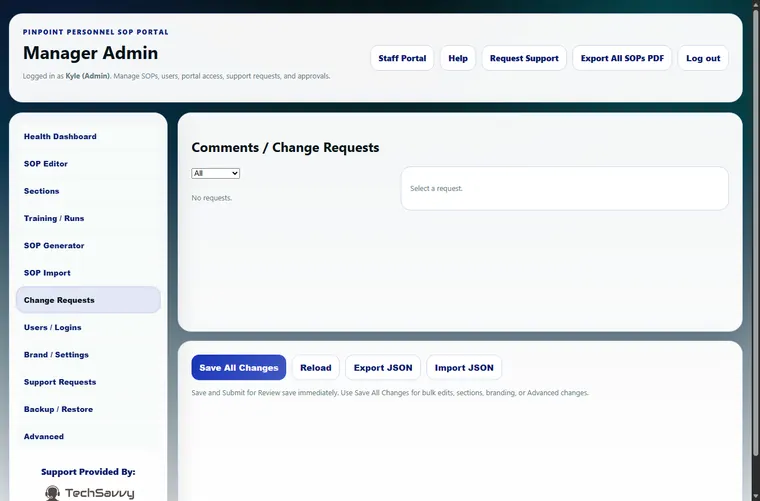760x501 pixels.
Task: Click the 'No requests.' text
Action: 212,198
